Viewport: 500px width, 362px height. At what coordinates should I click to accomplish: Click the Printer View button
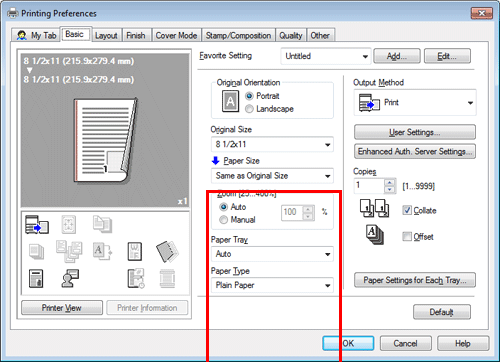pyautogui.click(x=62, y=308)
